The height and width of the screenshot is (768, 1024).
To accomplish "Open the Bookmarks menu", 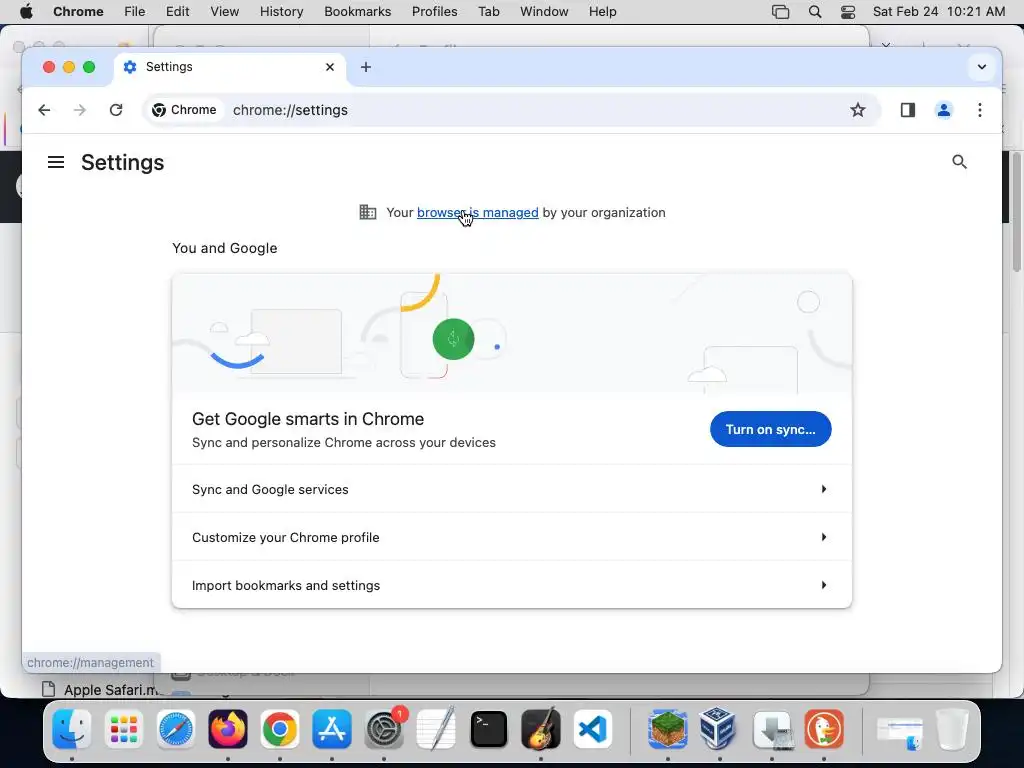I will 357,12.
